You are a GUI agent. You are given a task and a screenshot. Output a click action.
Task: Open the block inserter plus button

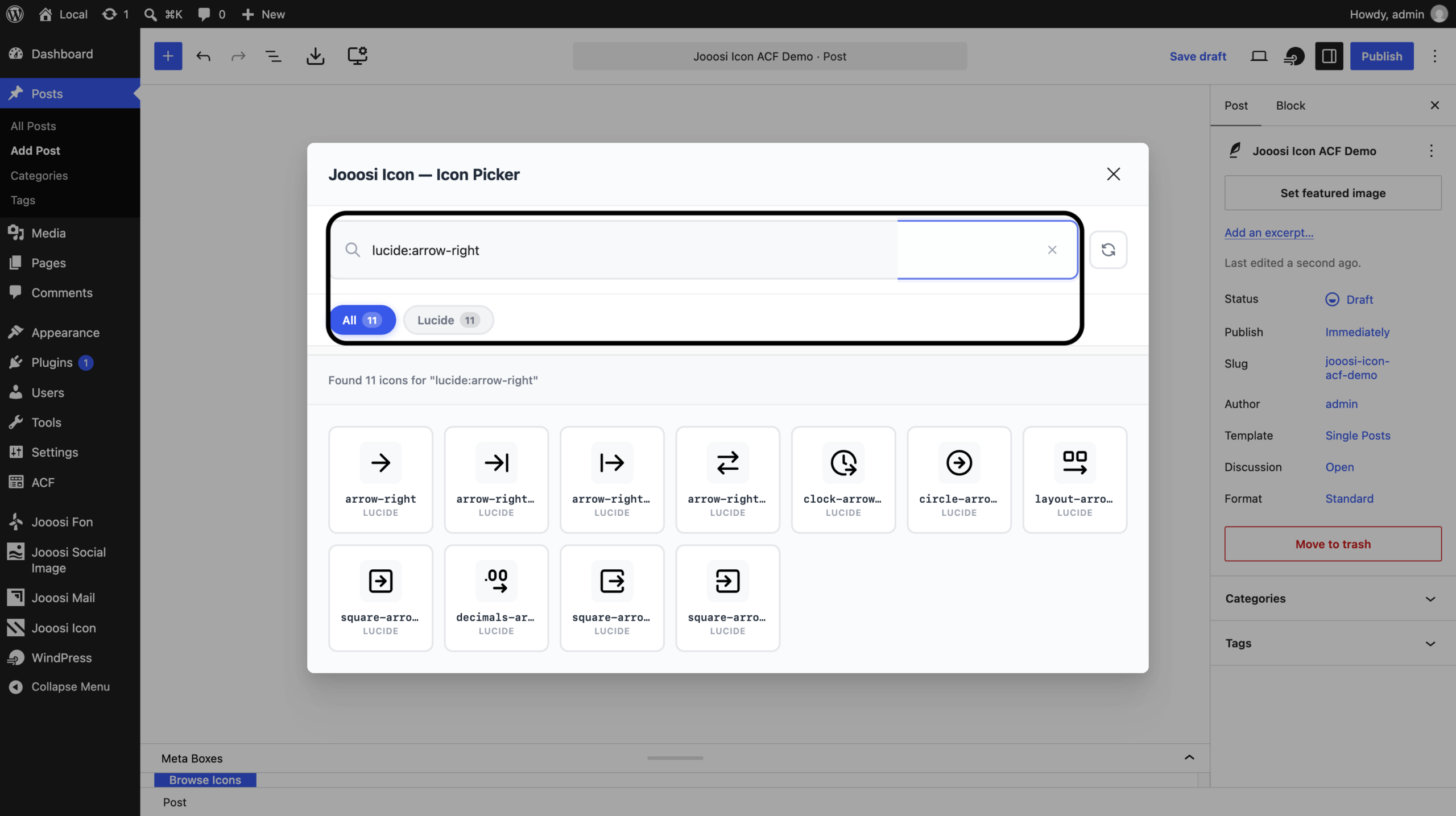(168, 56)
